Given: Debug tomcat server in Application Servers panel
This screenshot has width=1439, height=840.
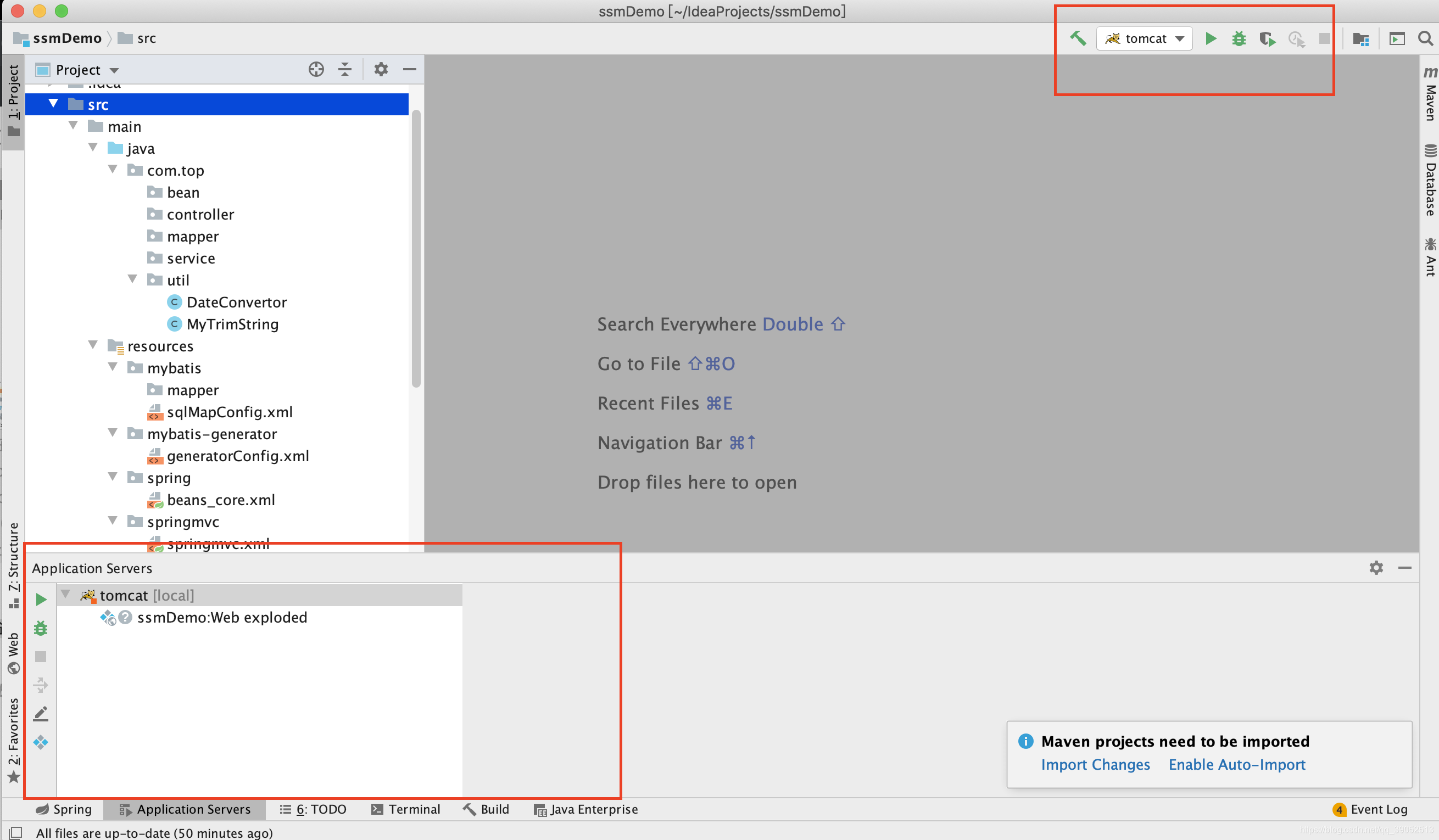Looking at the screenshot, I should point(41,628).
